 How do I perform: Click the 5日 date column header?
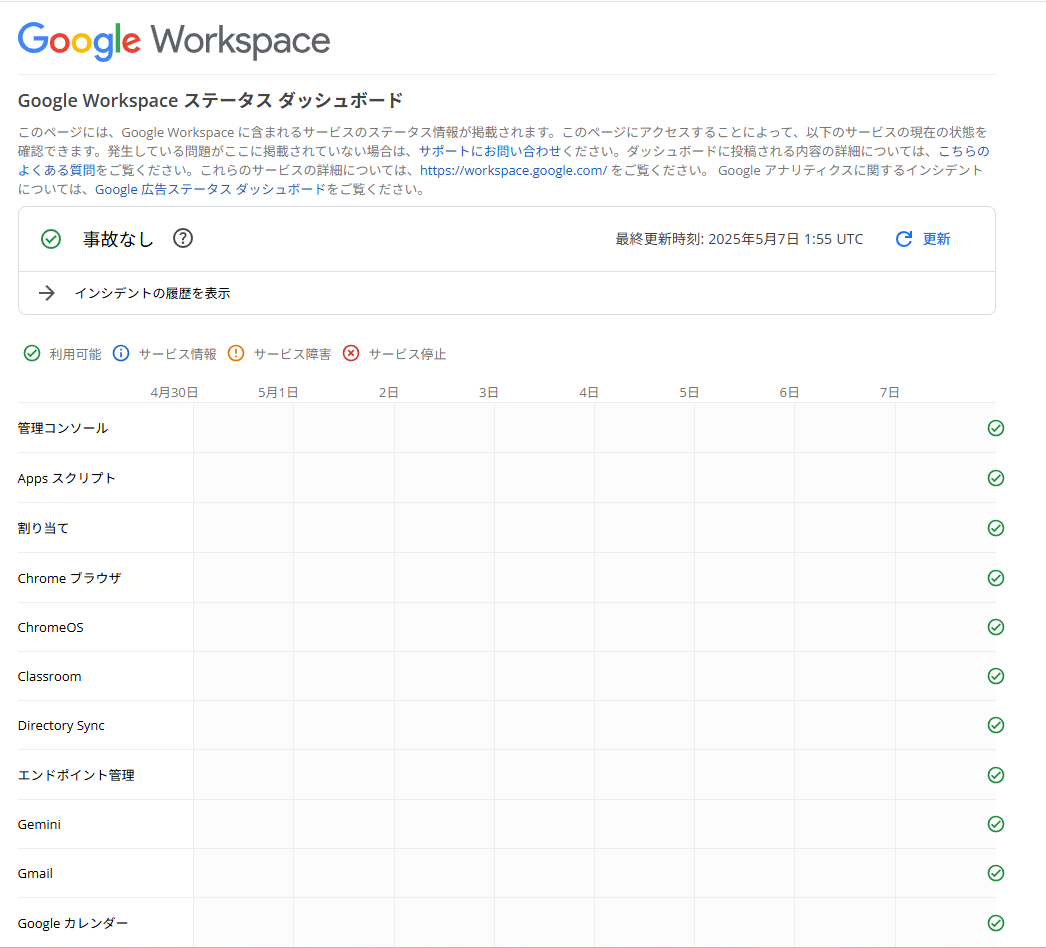[689, 392]
